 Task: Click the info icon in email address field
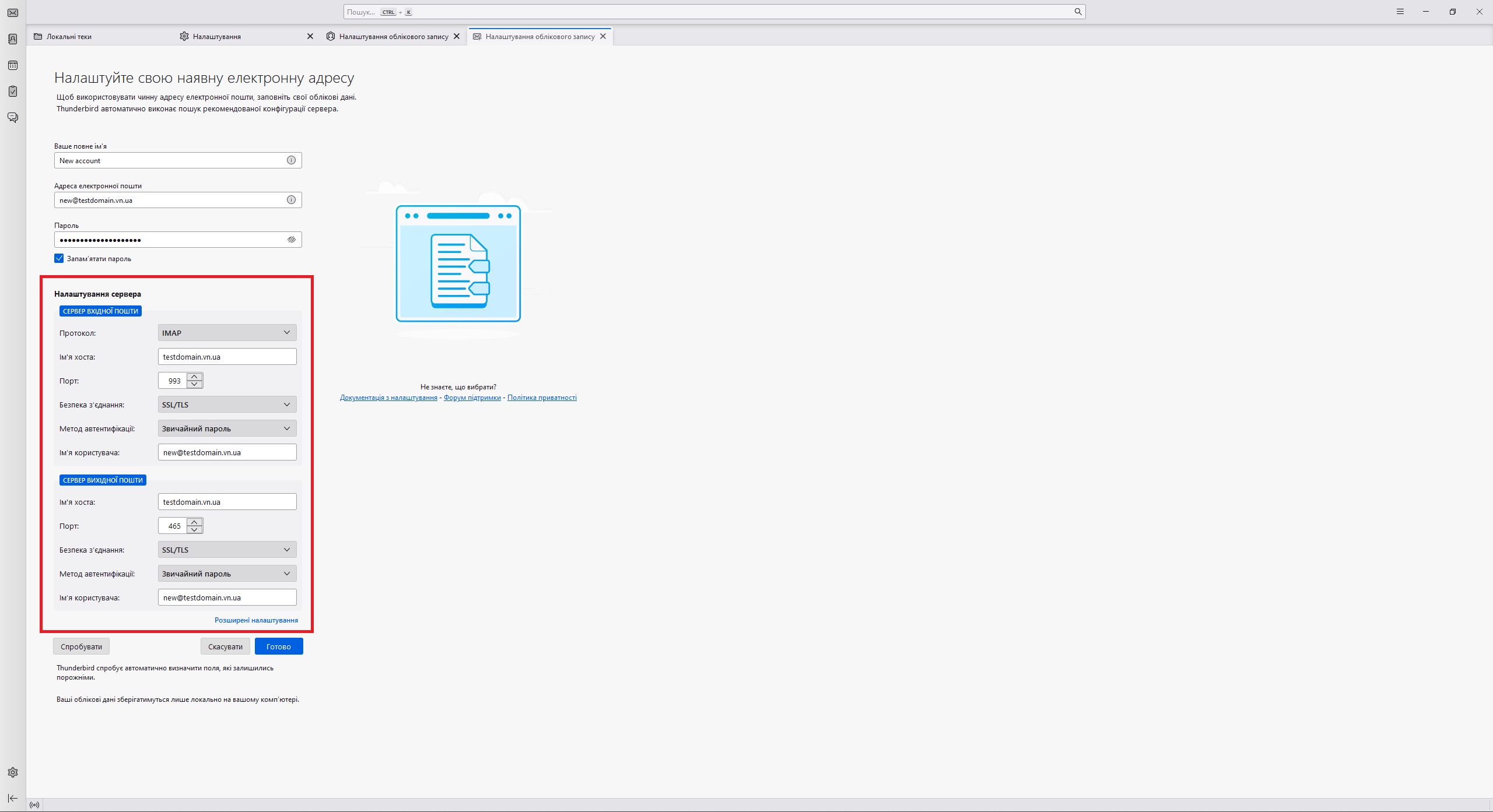click(x=291, y=200)
